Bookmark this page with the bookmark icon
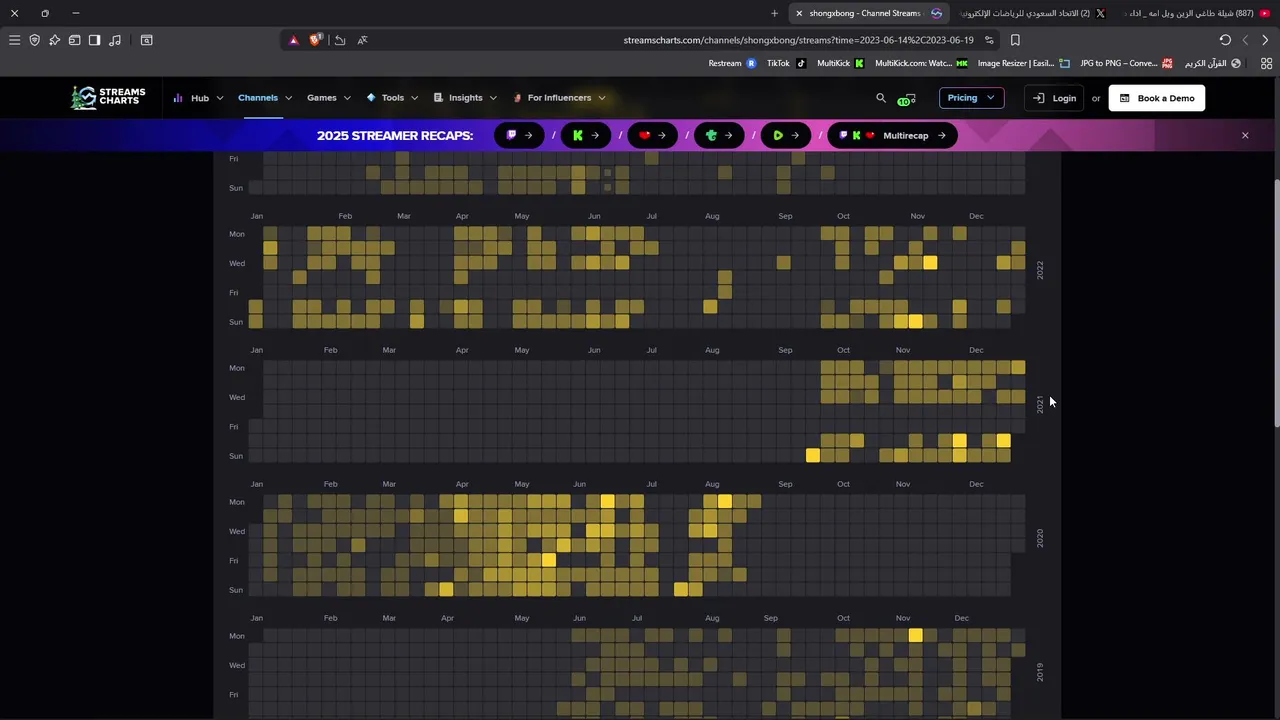1280x720 pixels. click(x=1015, y=40)
